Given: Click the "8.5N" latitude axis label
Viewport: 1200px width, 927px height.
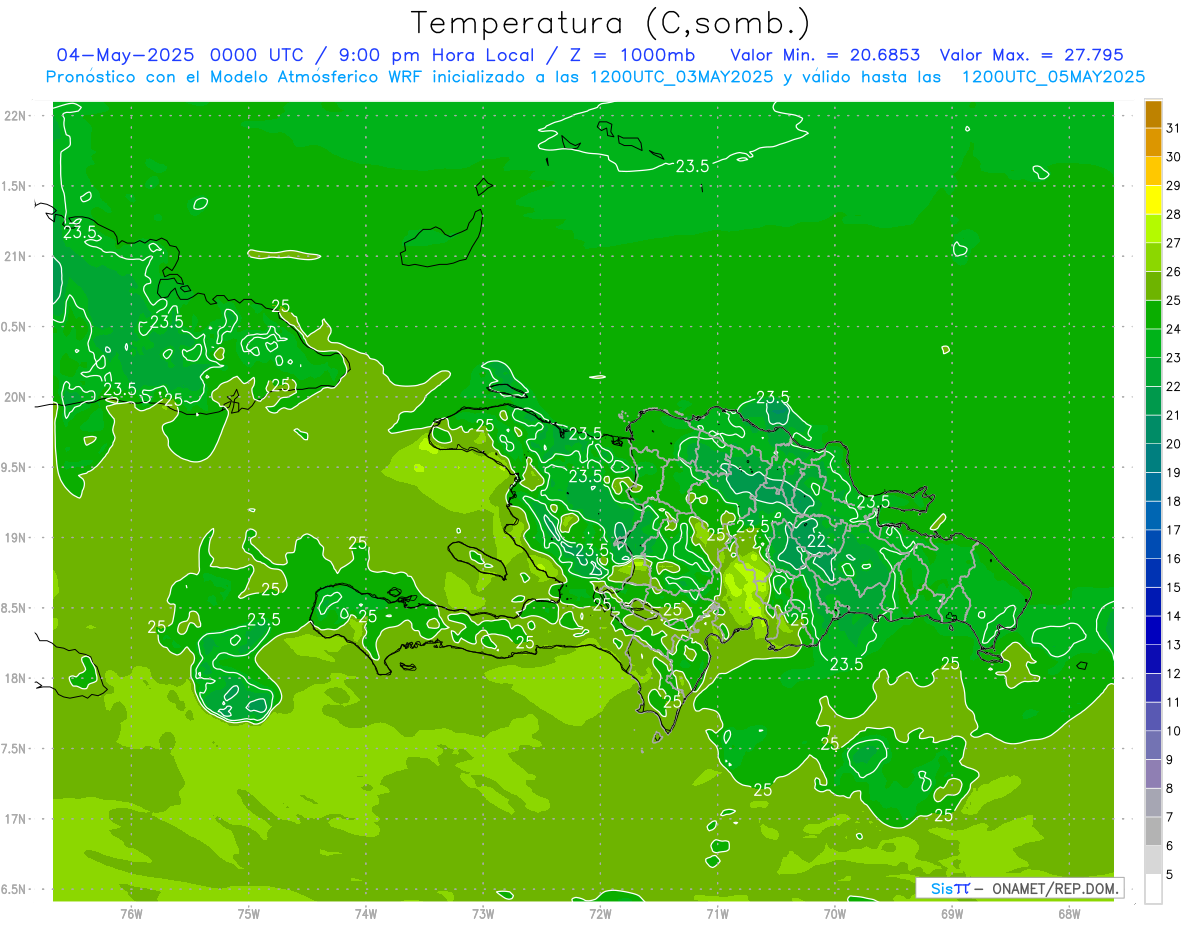Looking at the screenshot, I should [x=15, y=609].
